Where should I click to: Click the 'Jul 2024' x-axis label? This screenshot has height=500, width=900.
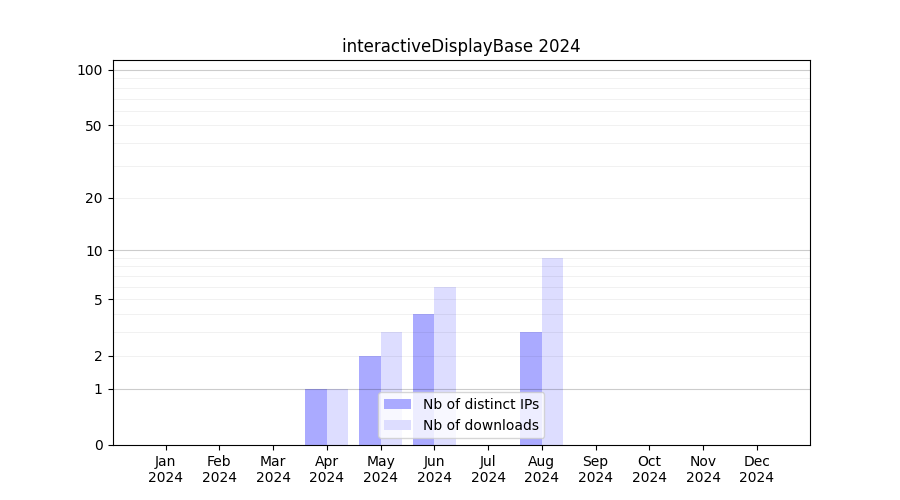(488, 469)
